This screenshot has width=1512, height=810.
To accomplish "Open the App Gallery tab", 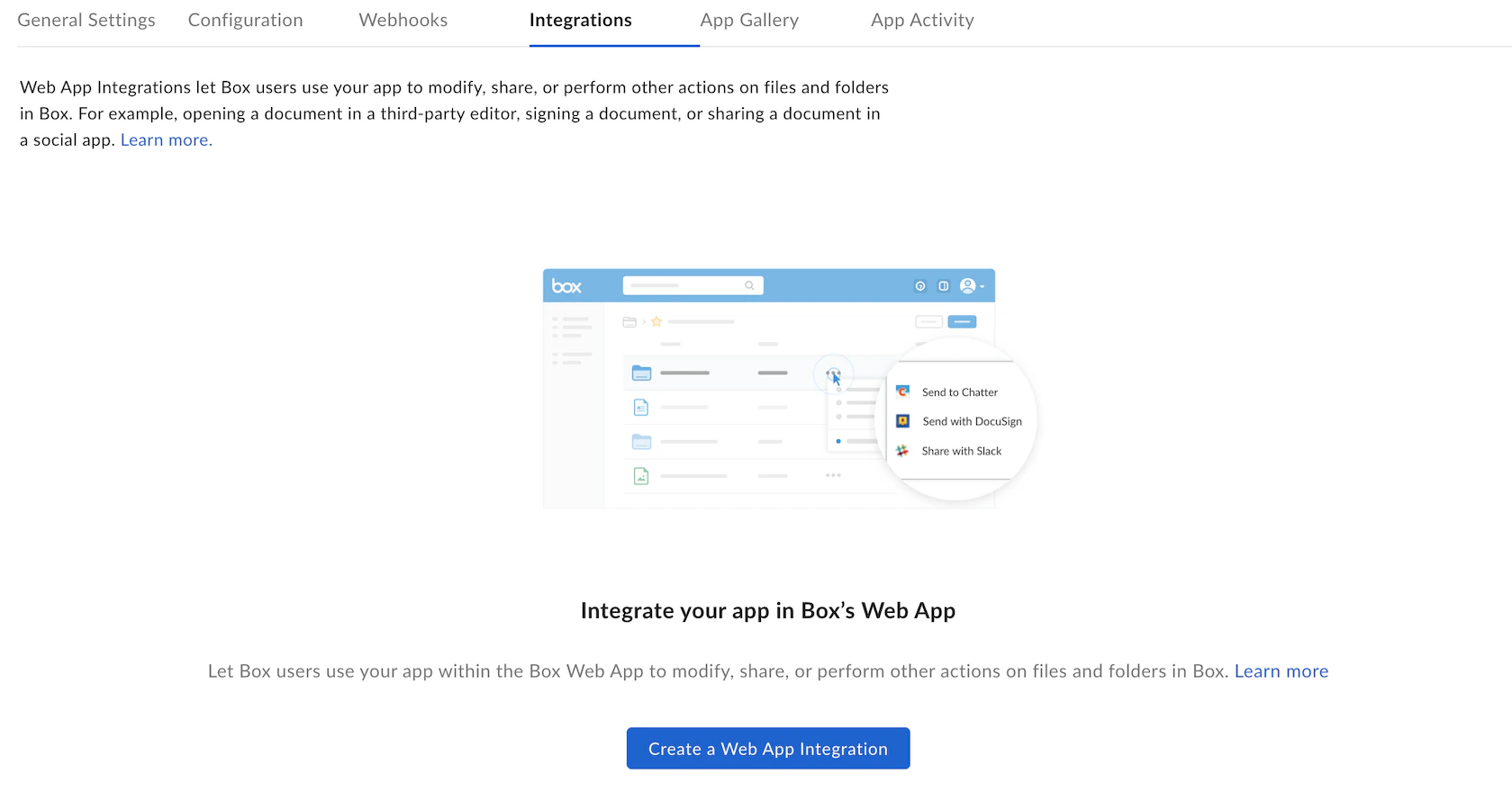I will (749, 19).
